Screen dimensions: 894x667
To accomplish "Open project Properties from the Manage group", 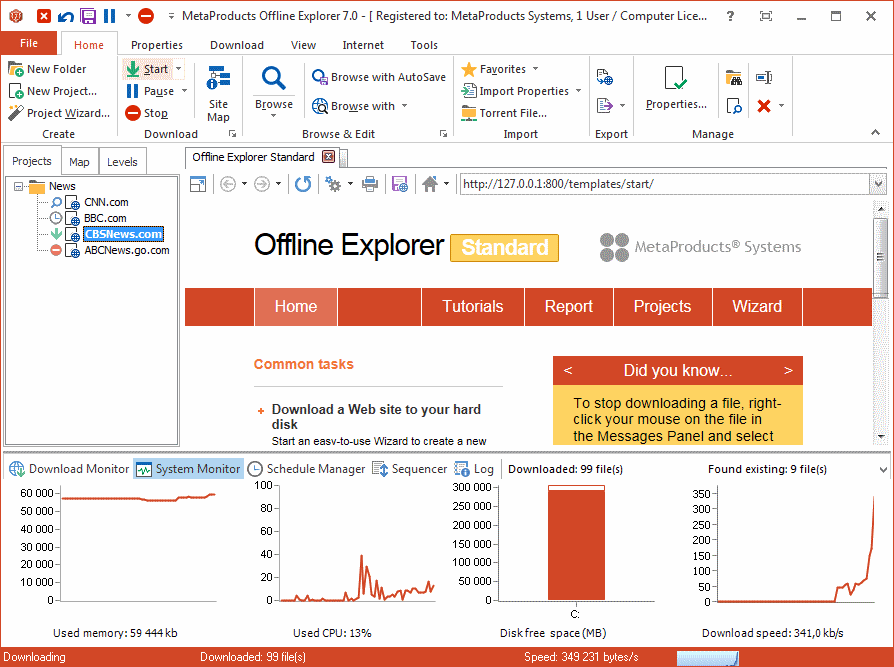I will [x=674, y=90].
